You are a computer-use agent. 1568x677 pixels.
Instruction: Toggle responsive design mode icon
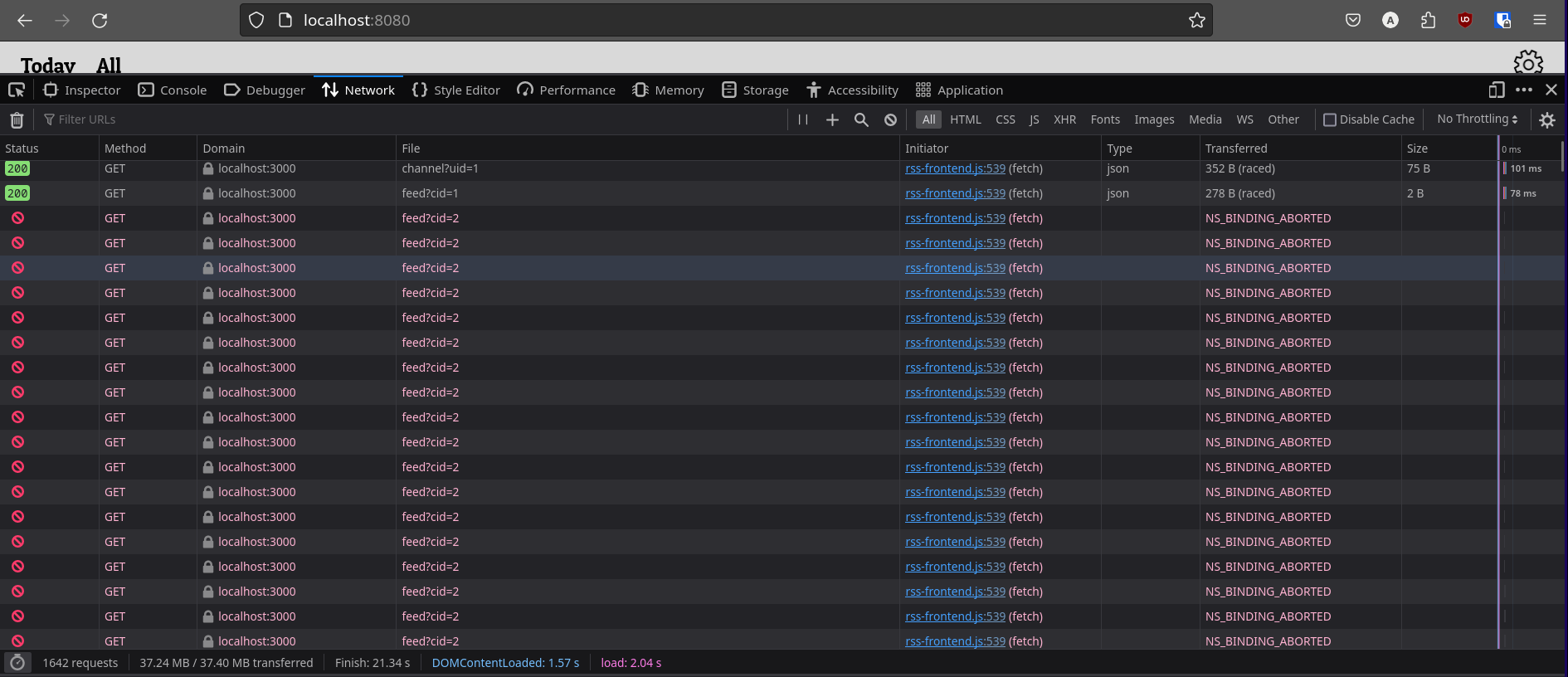pos(1496,90)
